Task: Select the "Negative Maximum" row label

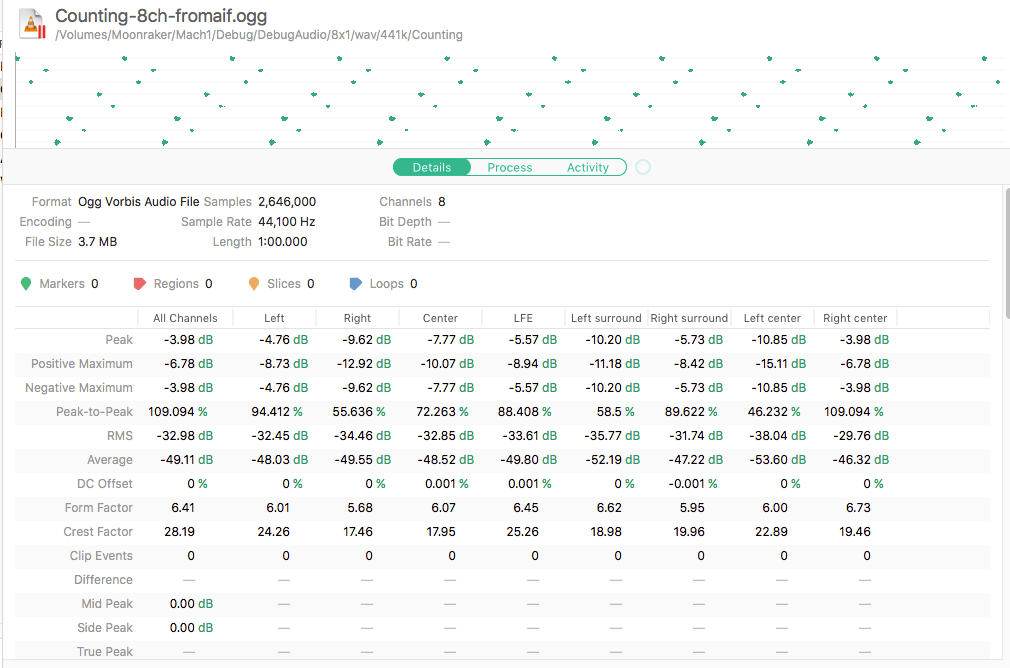Action: [79, 388]
